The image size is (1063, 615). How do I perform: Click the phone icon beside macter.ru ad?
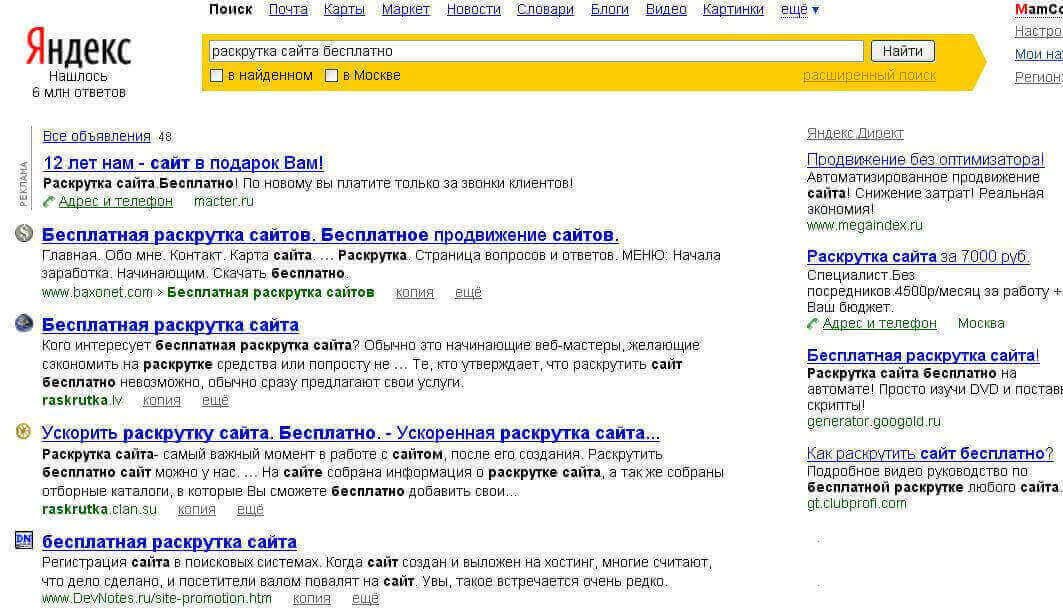[49, 201]
